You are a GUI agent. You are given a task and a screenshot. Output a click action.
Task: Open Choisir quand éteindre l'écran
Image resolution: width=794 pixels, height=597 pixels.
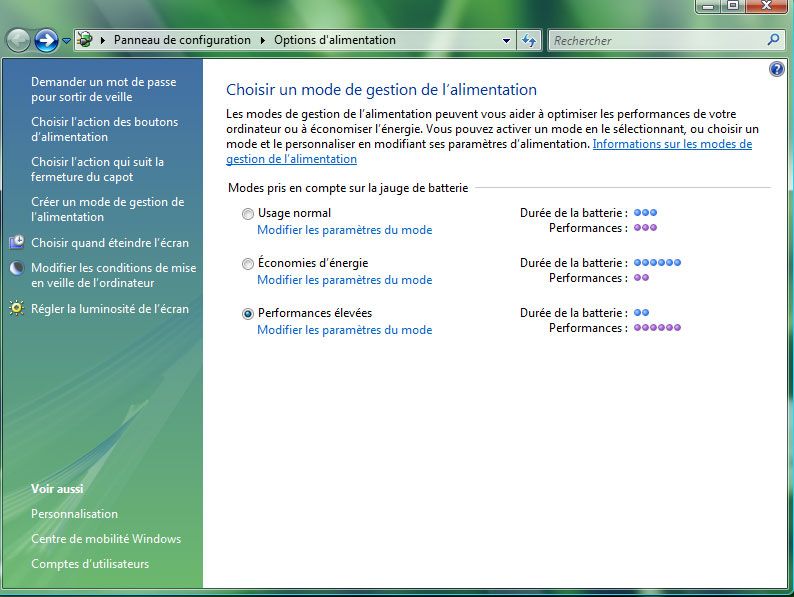click(x=110, y=243)
